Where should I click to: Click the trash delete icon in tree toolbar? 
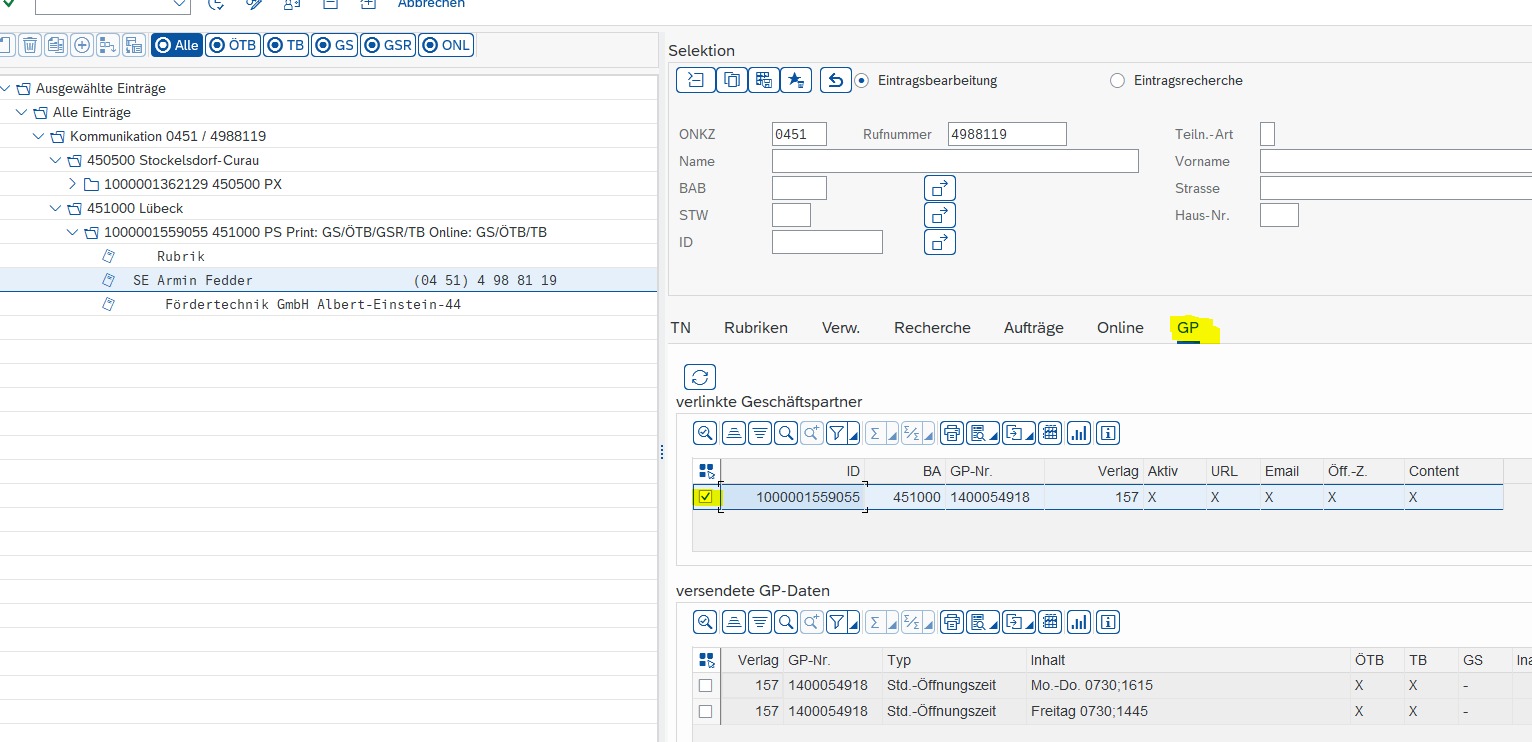(x=30, y=45)
